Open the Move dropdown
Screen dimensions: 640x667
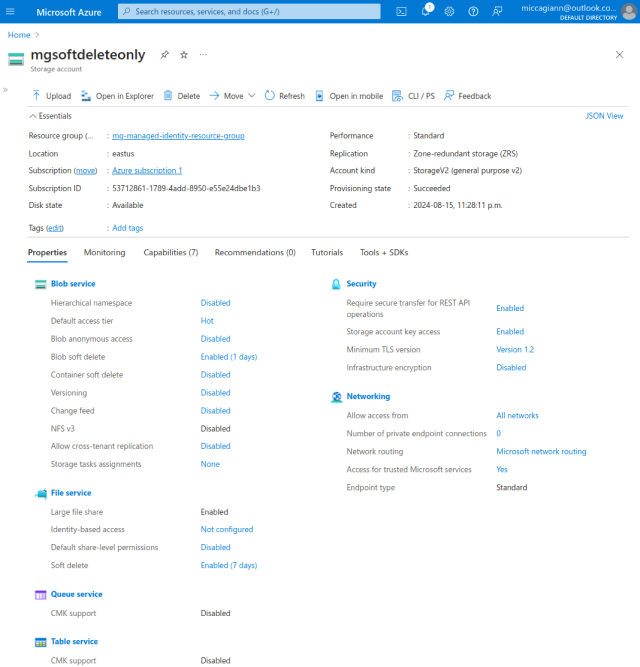click(232, 96)
